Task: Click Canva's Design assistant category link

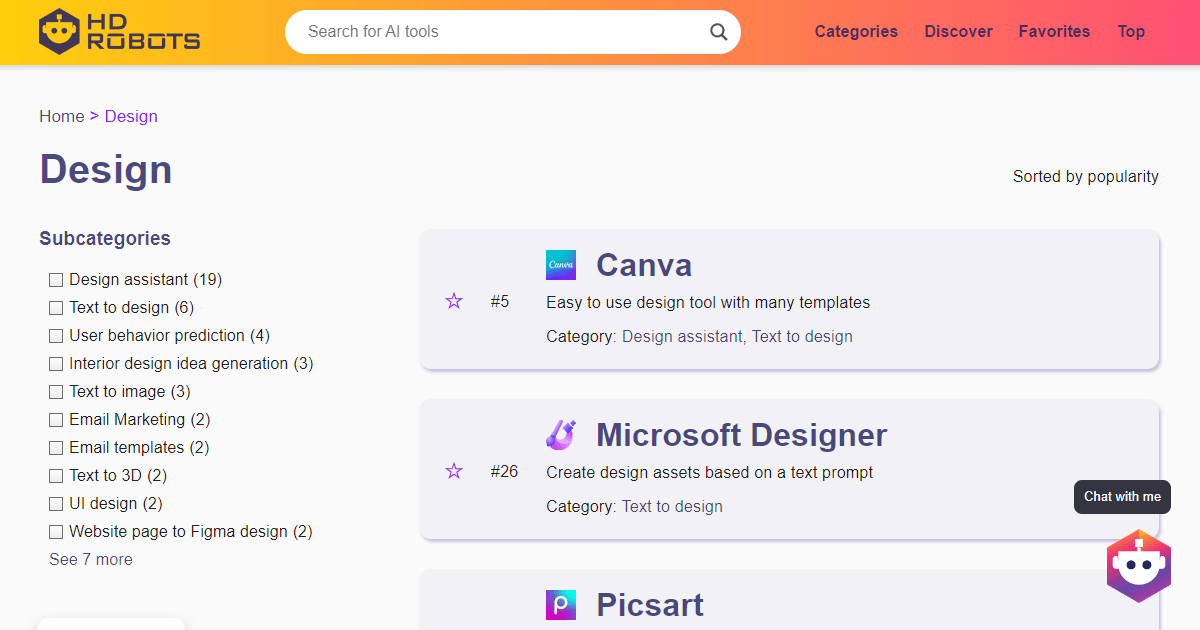Action: point(682,336)
